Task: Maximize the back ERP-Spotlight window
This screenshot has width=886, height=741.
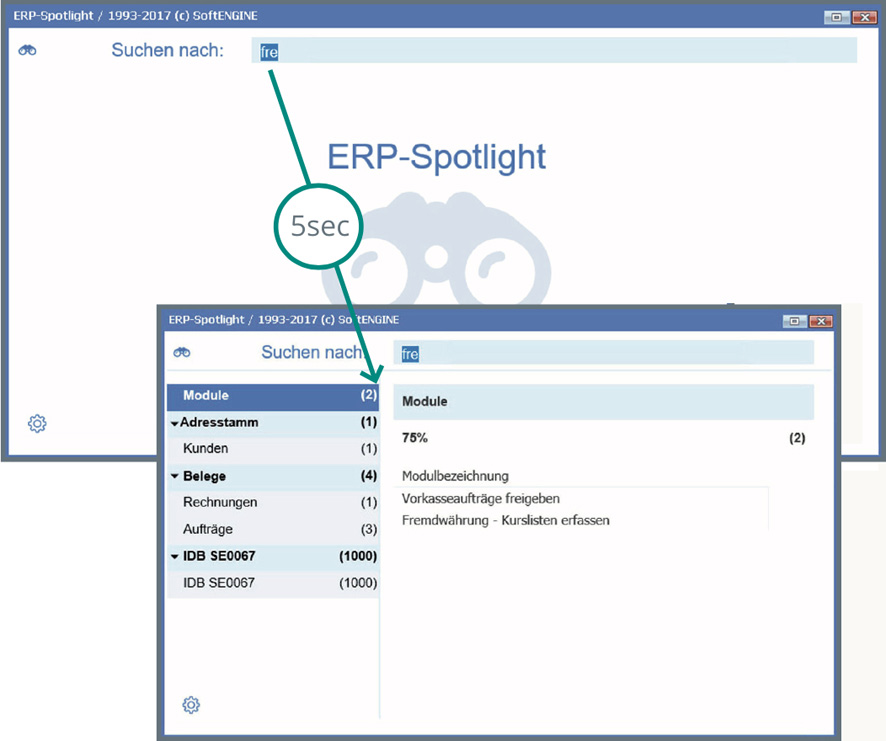Action: tap(837, 17)
